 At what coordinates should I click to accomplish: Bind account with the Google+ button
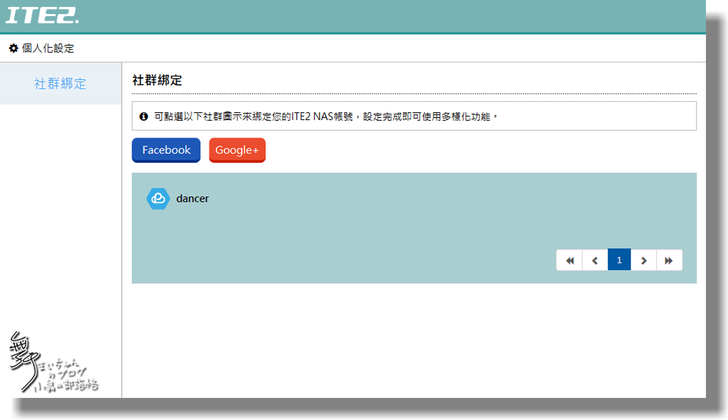point(237,150)
